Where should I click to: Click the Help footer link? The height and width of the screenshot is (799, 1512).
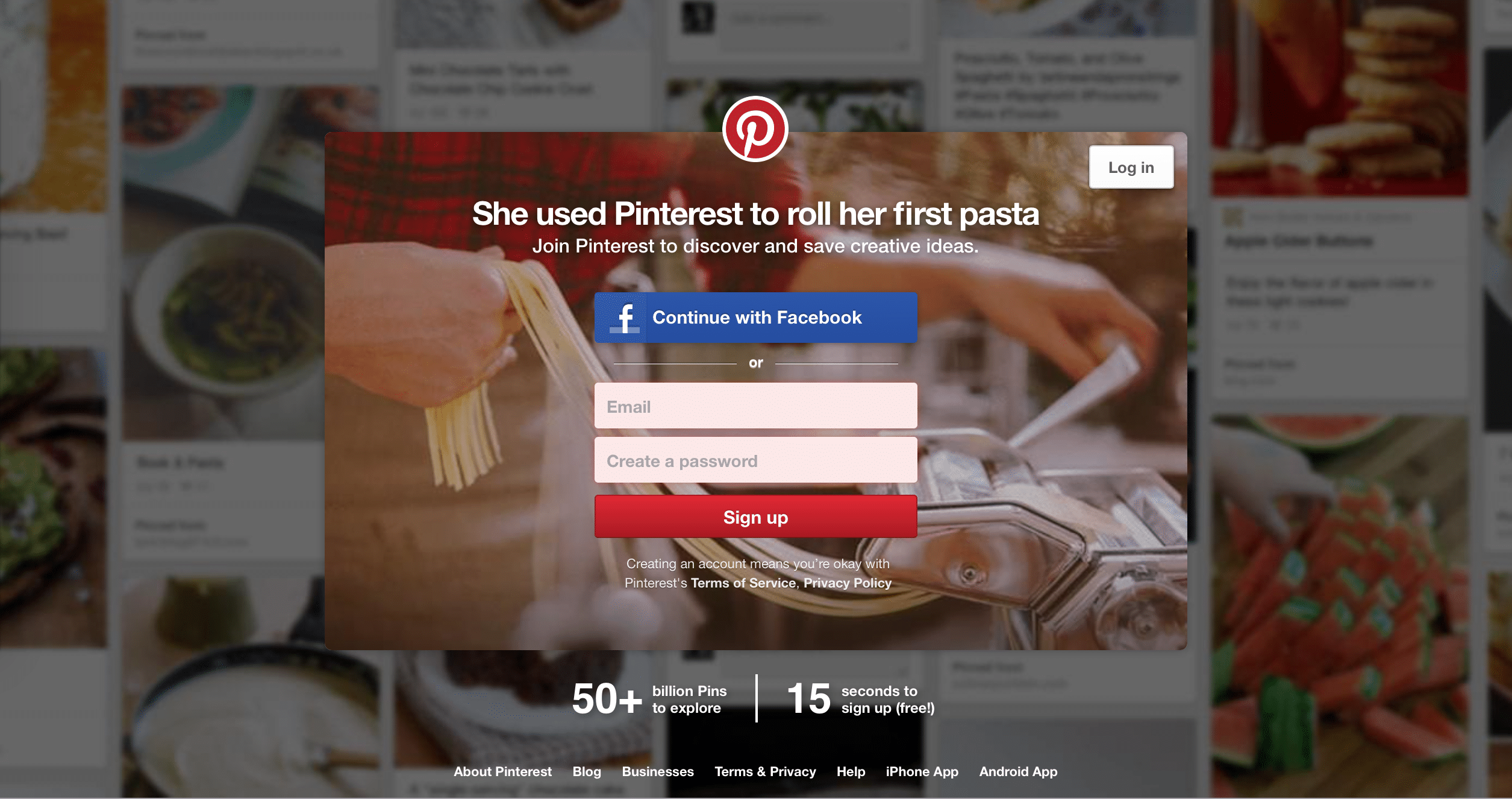point(850,770)
